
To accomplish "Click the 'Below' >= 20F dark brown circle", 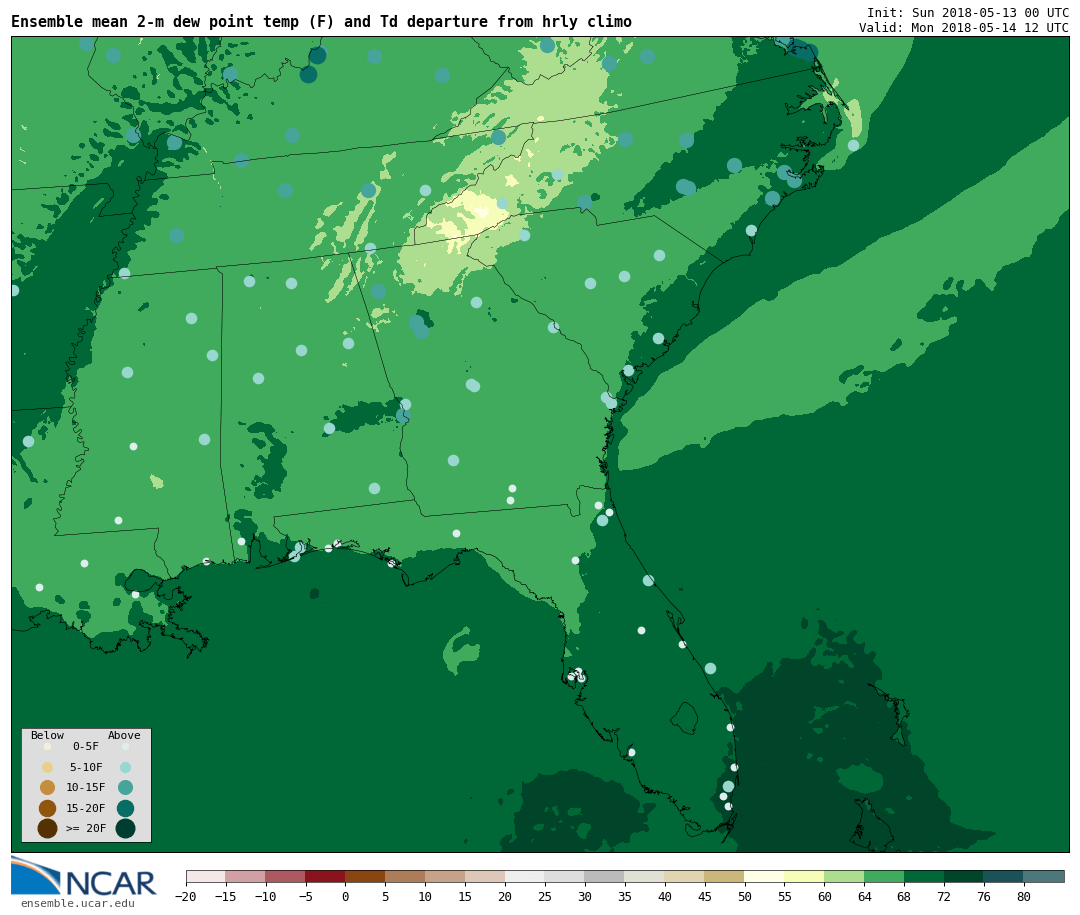I will 48,828.
